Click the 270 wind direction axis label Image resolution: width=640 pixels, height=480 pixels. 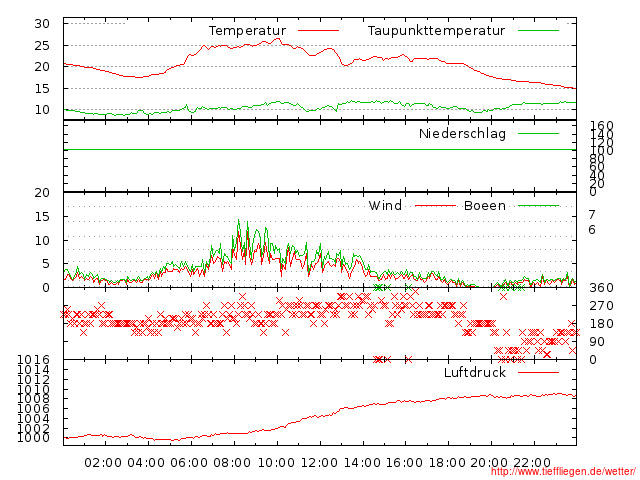pos(601,306)
